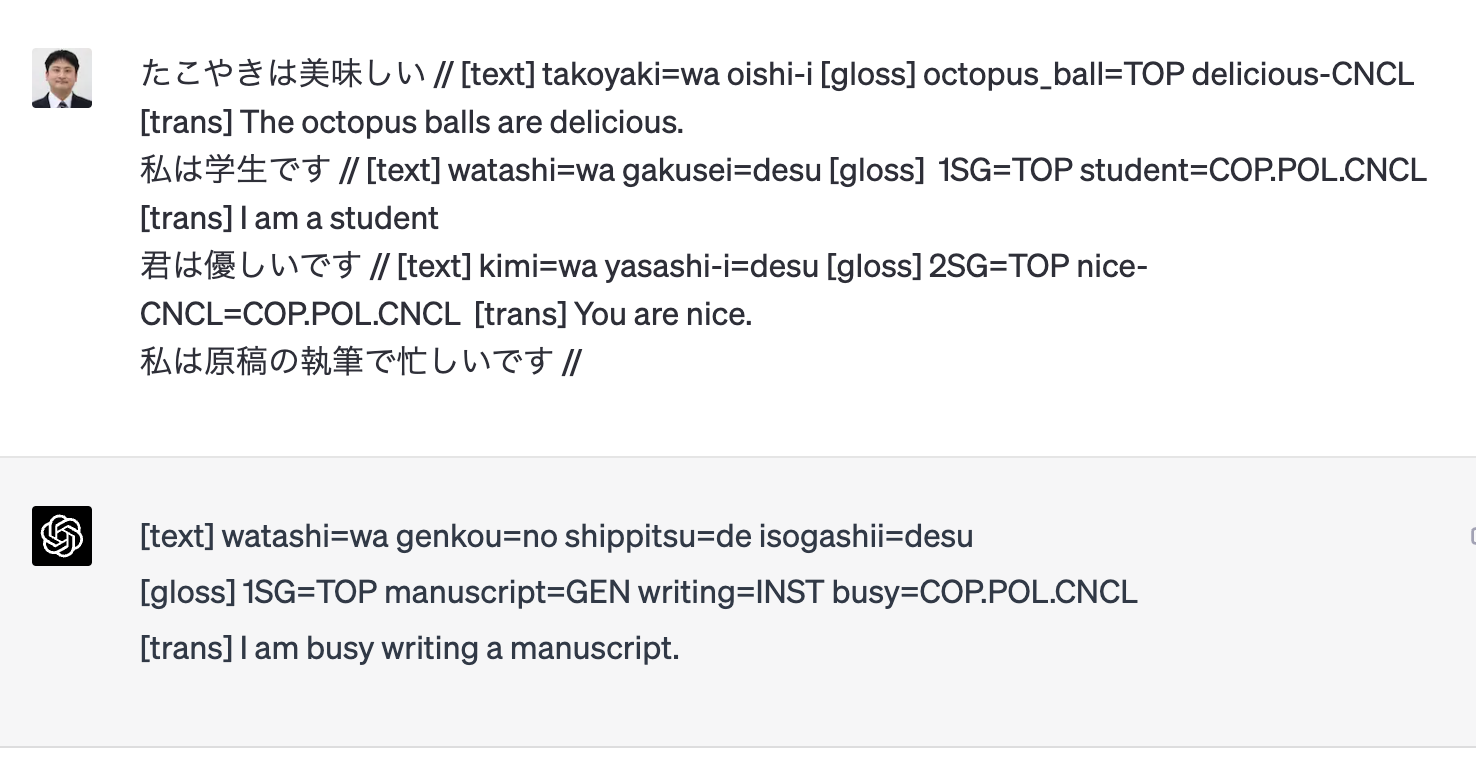The width and height of the screenshot is (1476, 780).
Task: Click the text 'You are nice.'
Action: [663, 314]
